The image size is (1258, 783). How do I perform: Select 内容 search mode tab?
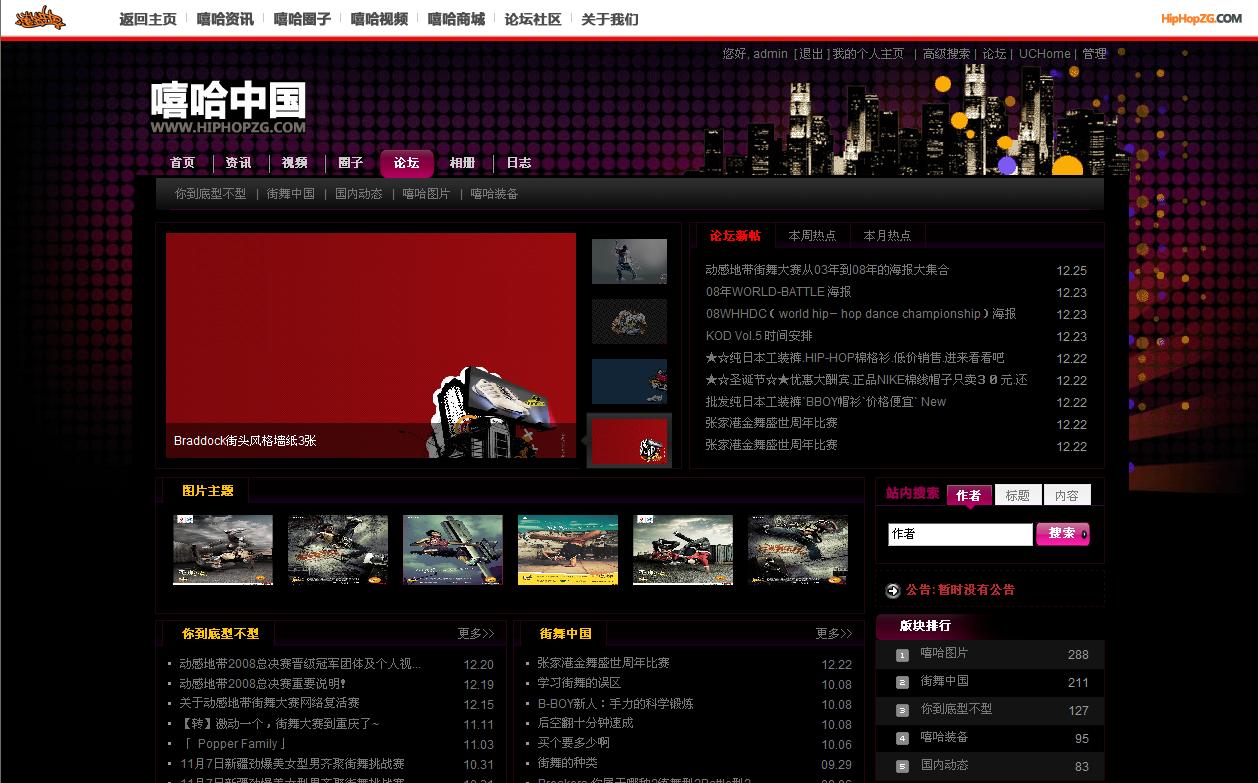[x=1067, y=495]
